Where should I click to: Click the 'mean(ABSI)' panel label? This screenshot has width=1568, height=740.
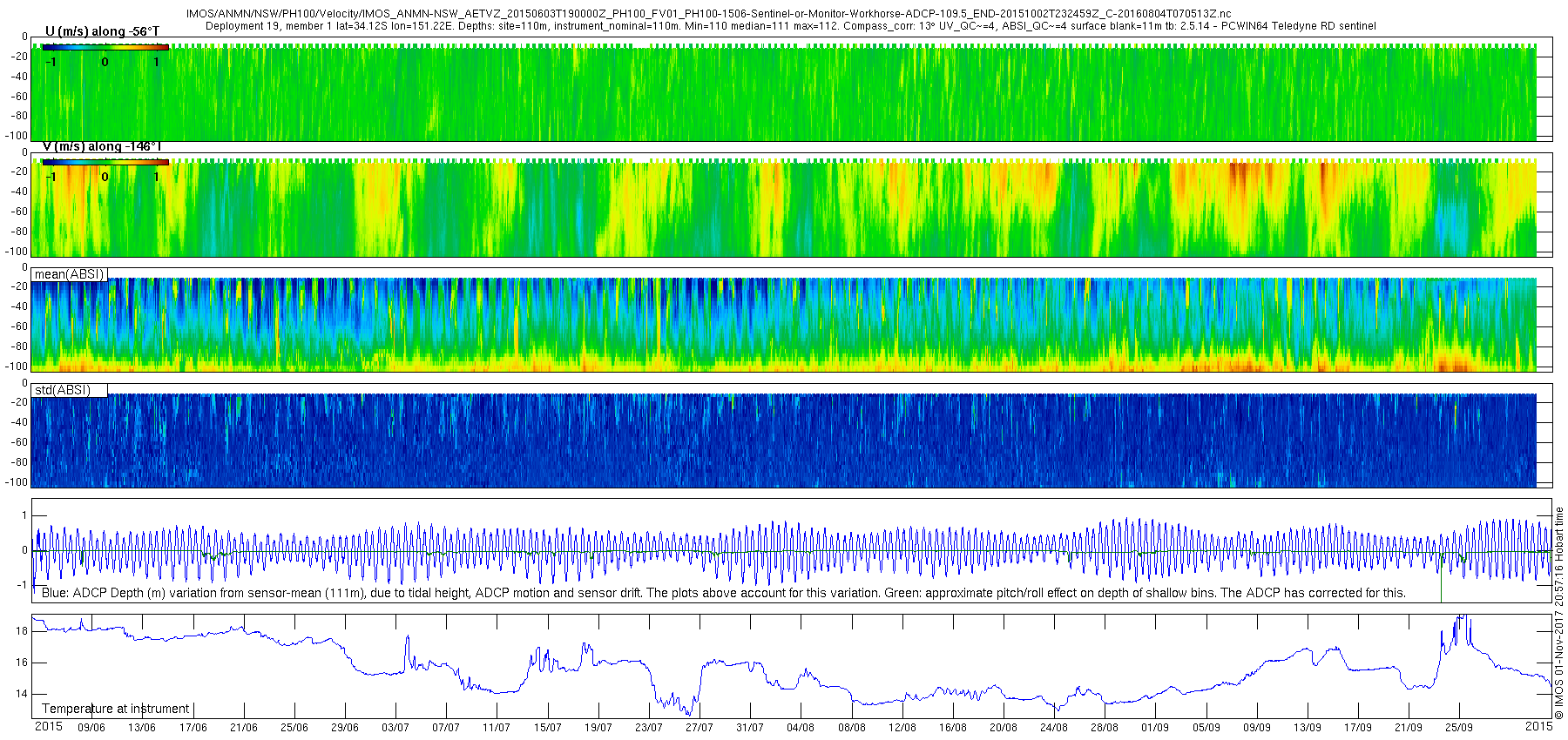[x=70, y=274]
